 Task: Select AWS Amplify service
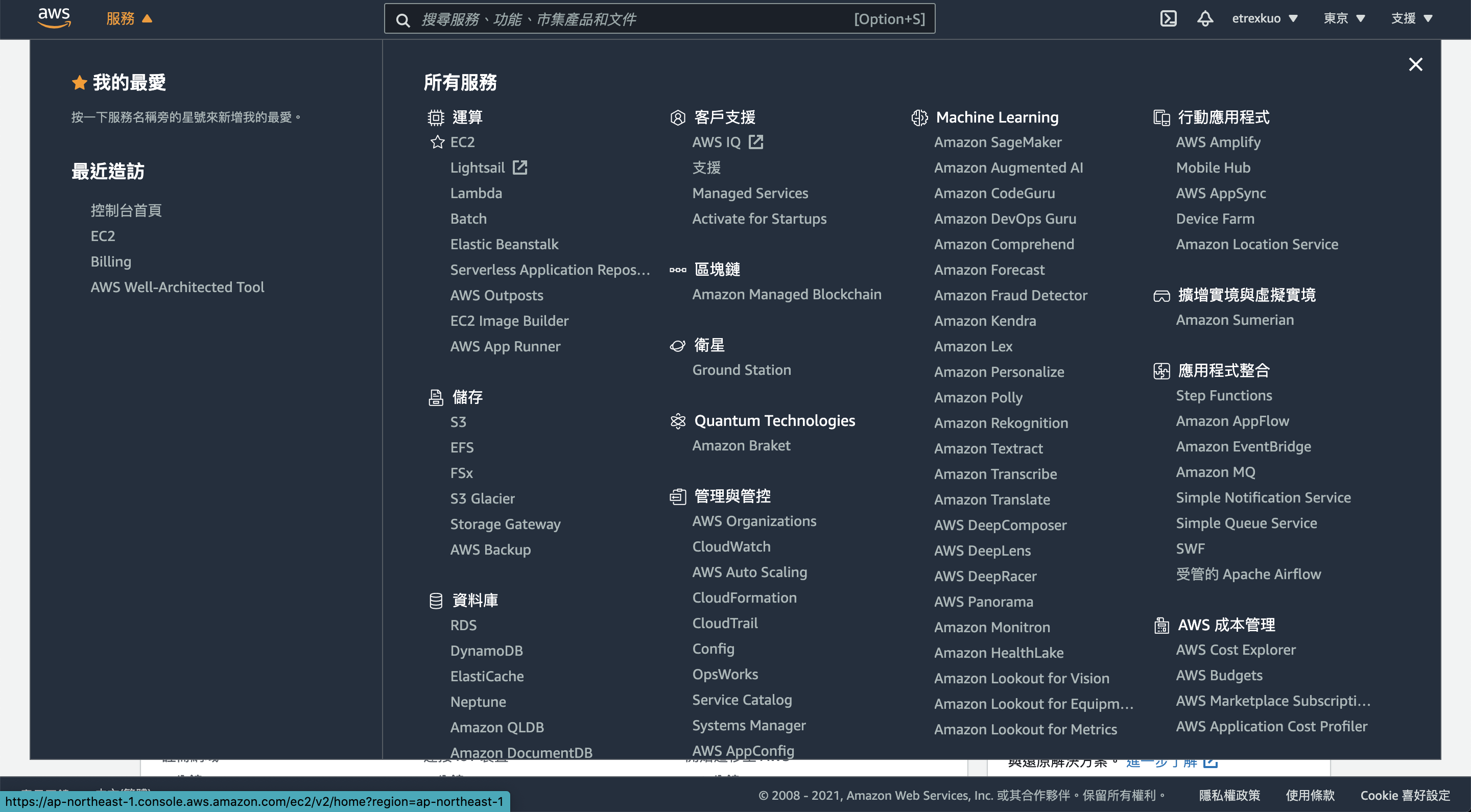tap(1218, 142)
